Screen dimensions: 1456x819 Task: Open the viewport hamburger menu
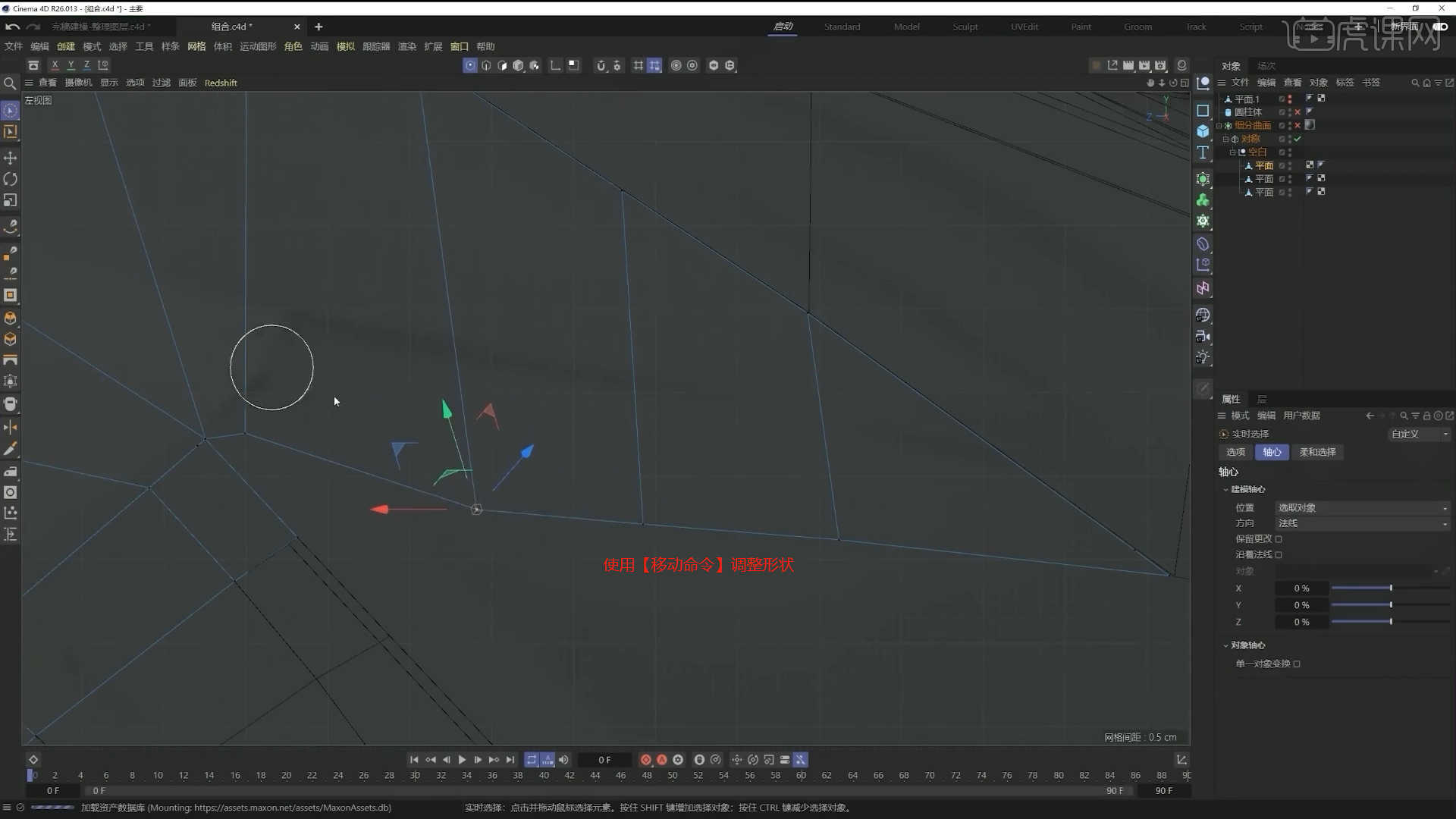(x=29, y=83)
